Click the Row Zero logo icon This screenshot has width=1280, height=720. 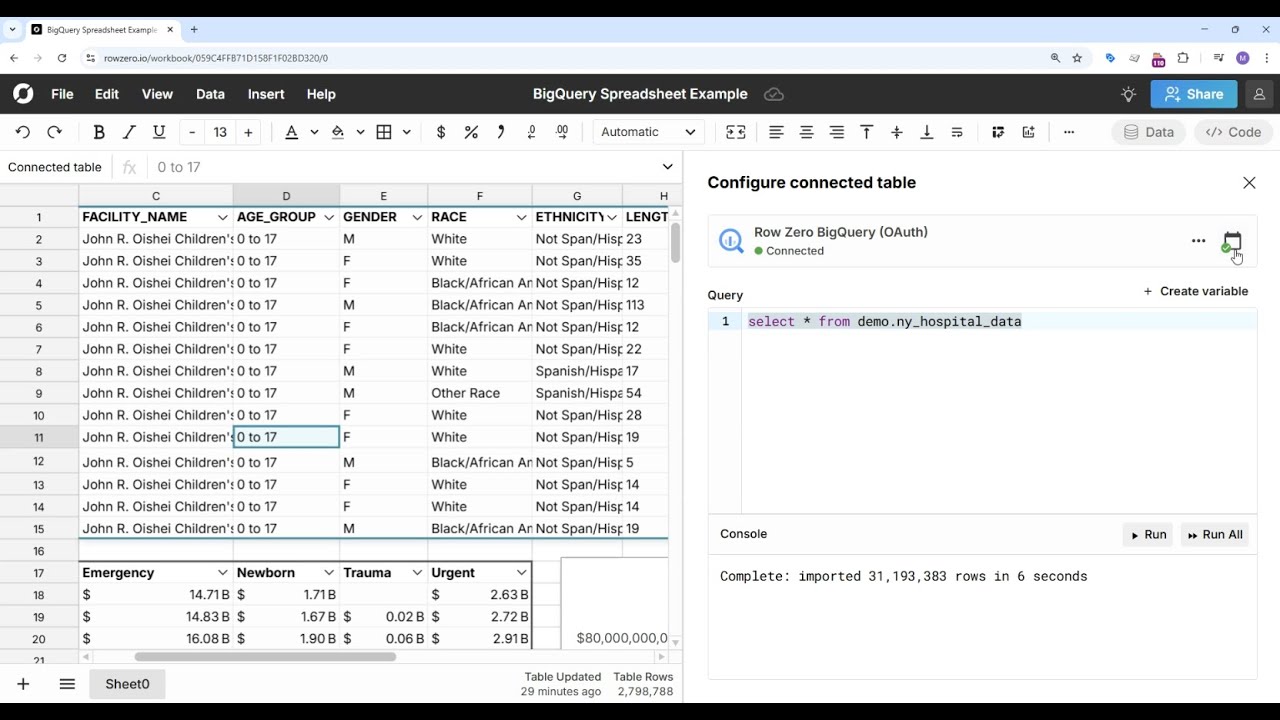point(23,94)
